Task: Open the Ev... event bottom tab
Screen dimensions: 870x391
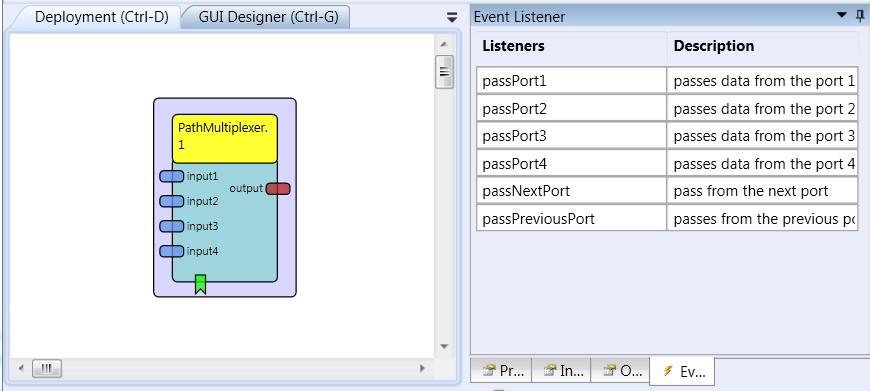Action: [x=682, y=371]
